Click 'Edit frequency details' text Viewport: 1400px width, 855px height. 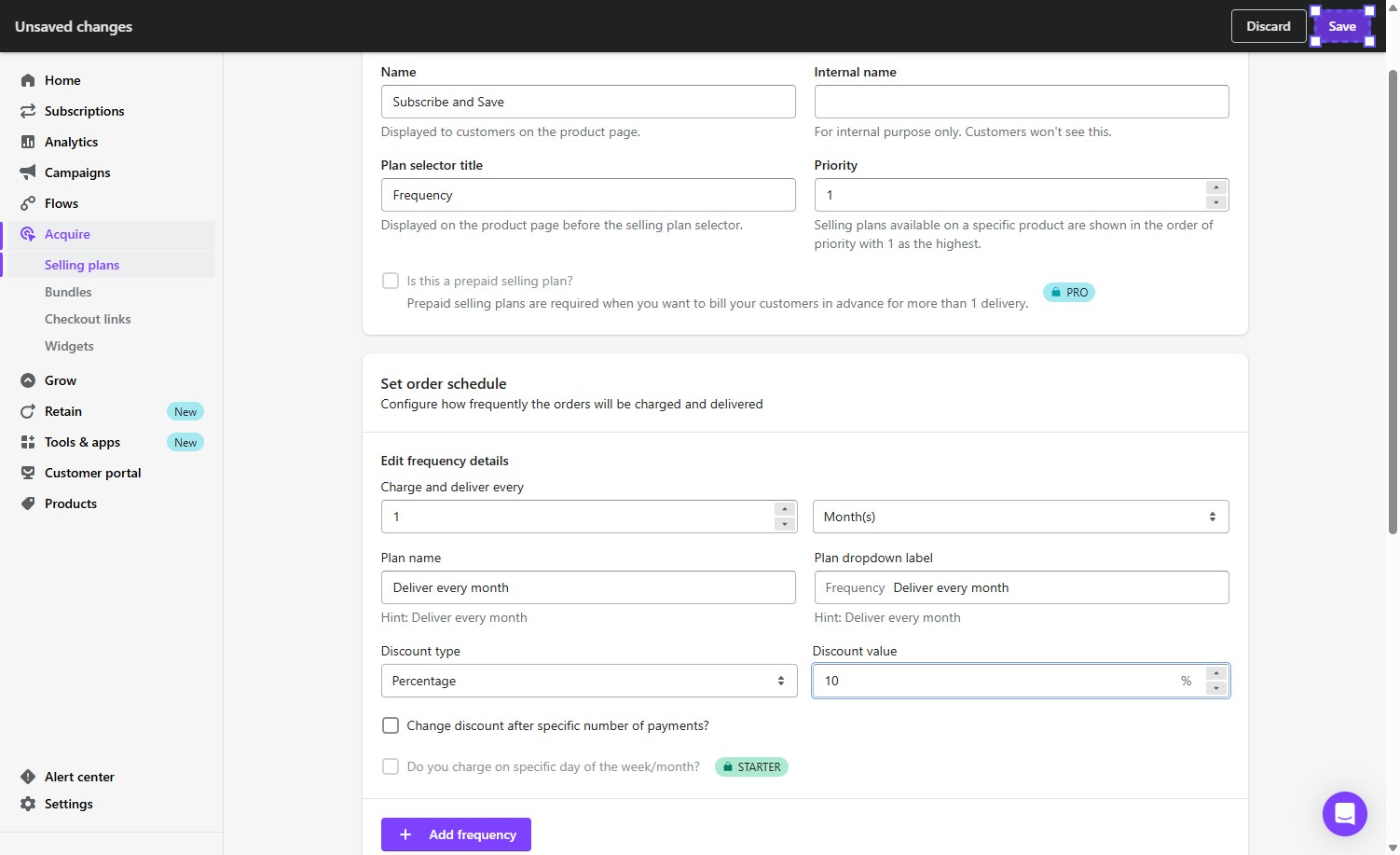pos(445,461)
